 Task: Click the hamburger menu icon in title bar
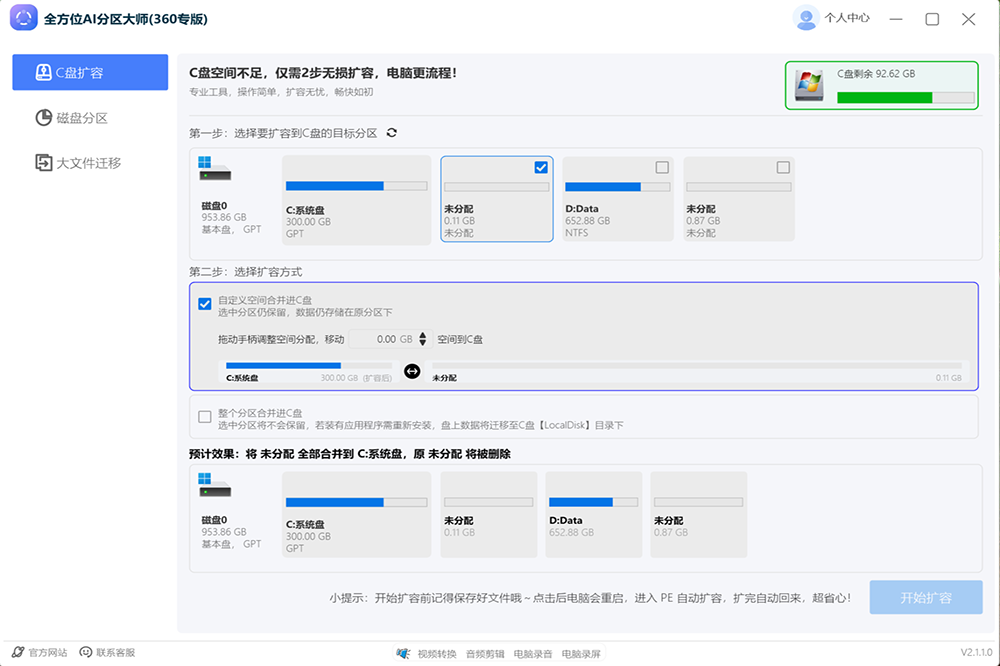point(897,19)
